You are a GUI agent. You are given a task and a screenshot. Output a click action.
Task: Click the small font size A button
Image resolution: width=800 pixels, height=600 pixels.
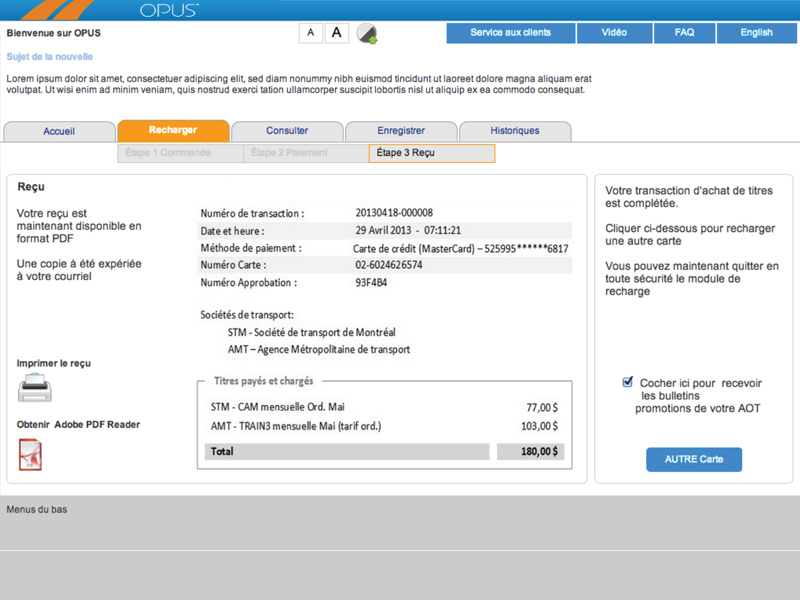[x=311, y=33]
